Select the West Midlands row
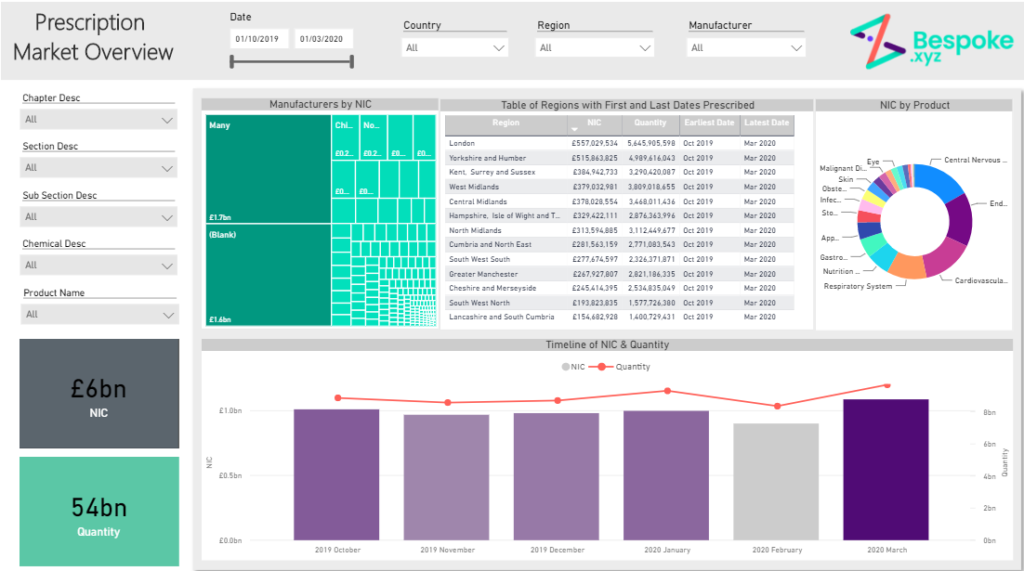This screenshot has width=1024, height=571. pos(620,187)
